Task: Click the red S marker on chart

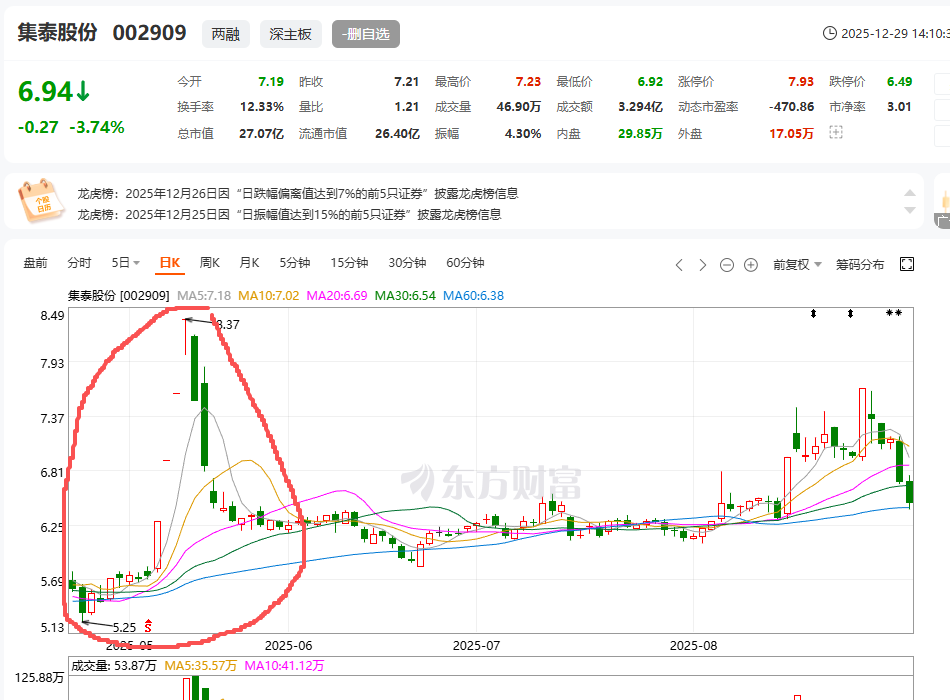Action: (148, 625)
